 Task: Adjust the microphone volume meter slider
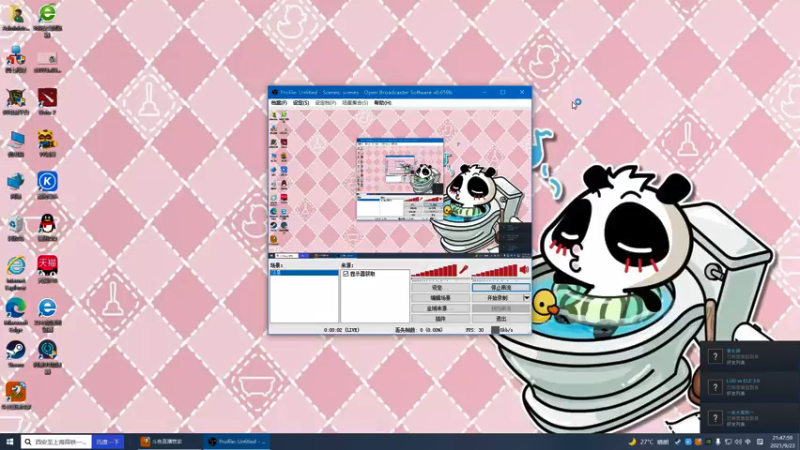click(x=435, y=271)
